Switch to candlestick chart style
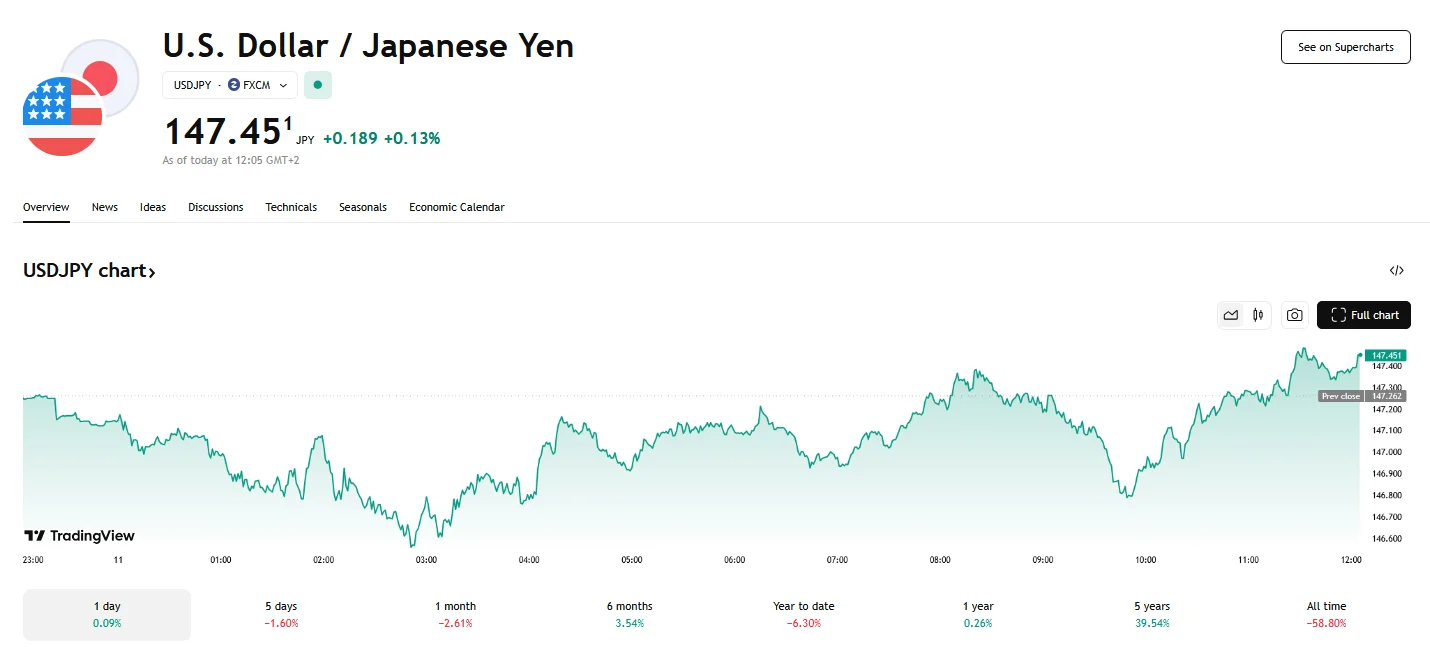 point(1258,315)
